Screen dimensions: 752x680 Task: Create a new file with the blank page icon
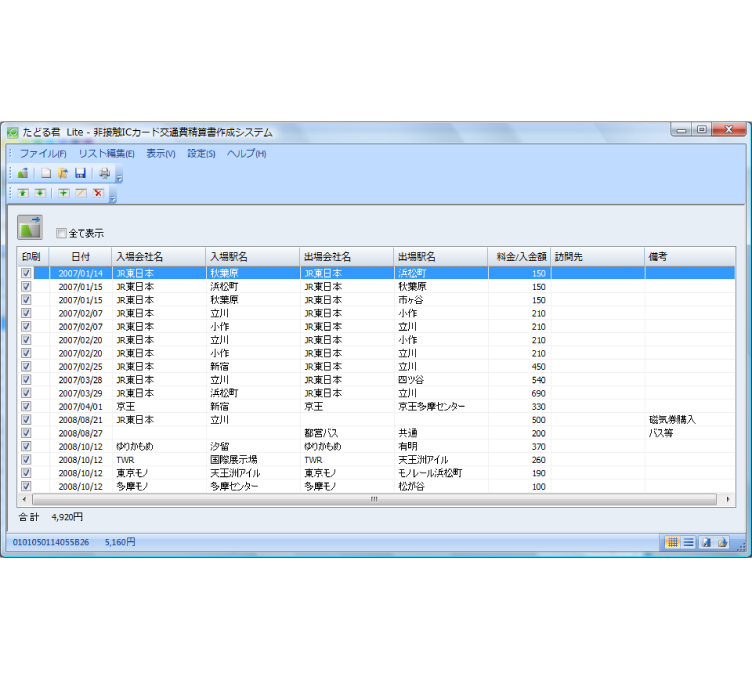point(46,173)
